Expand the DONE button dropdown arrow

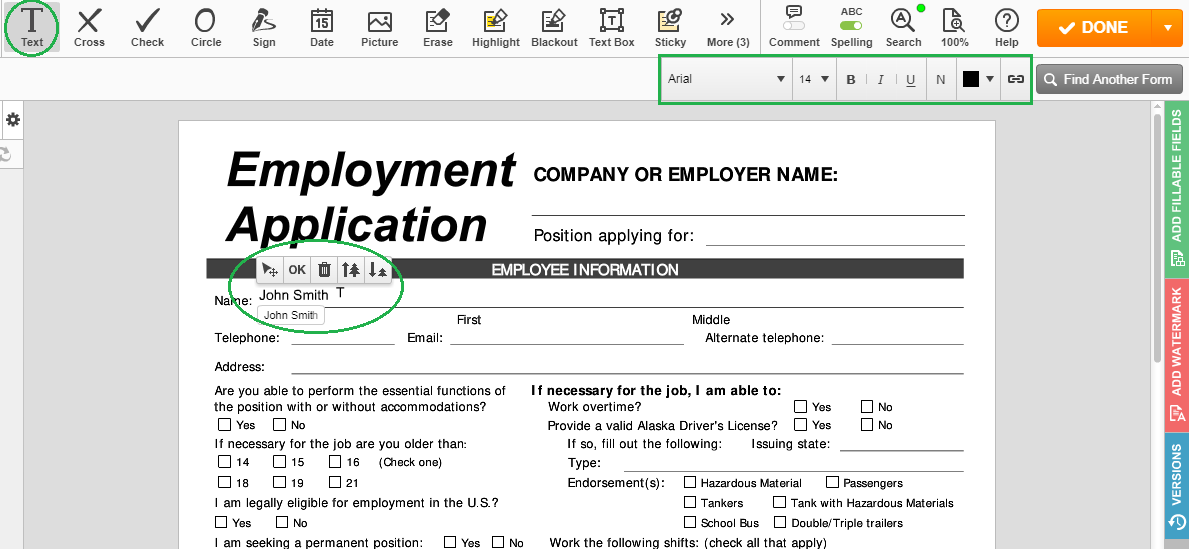[x=1167, y=27]
